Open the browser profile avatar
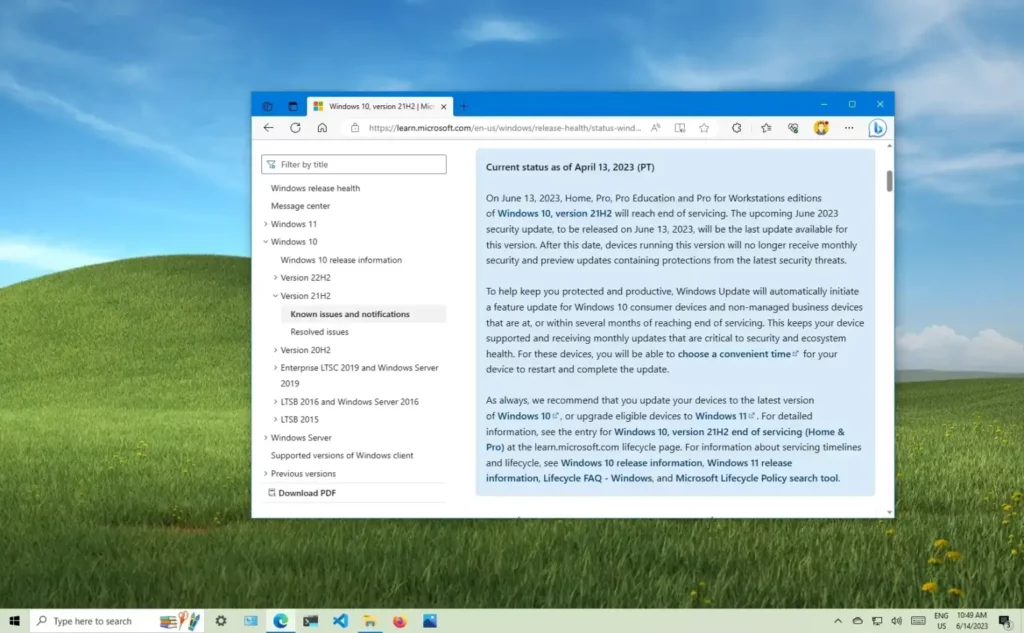 click(x=821, y=128)
